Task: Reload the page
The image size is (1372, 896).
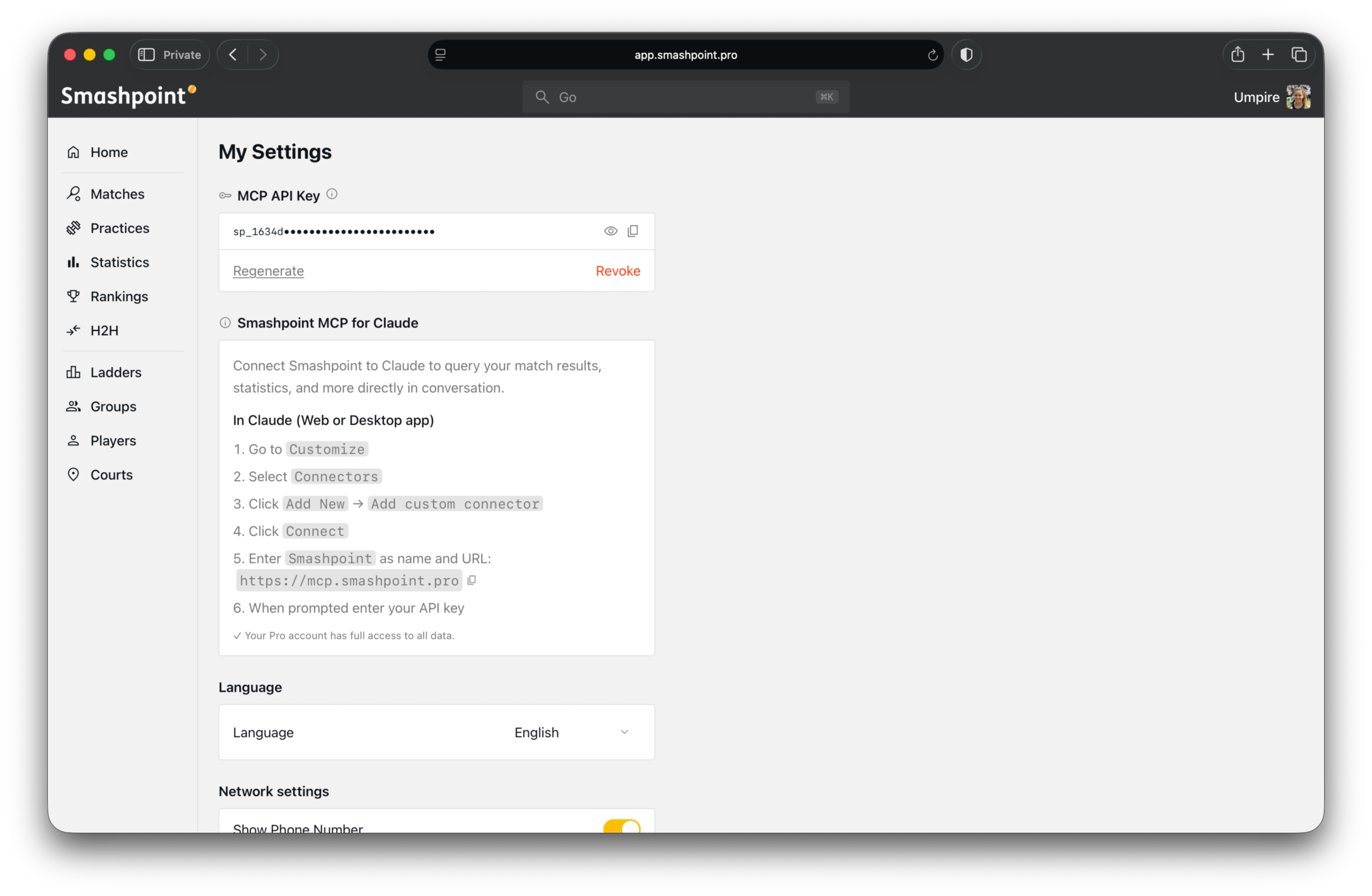Action: click(932, 55)
